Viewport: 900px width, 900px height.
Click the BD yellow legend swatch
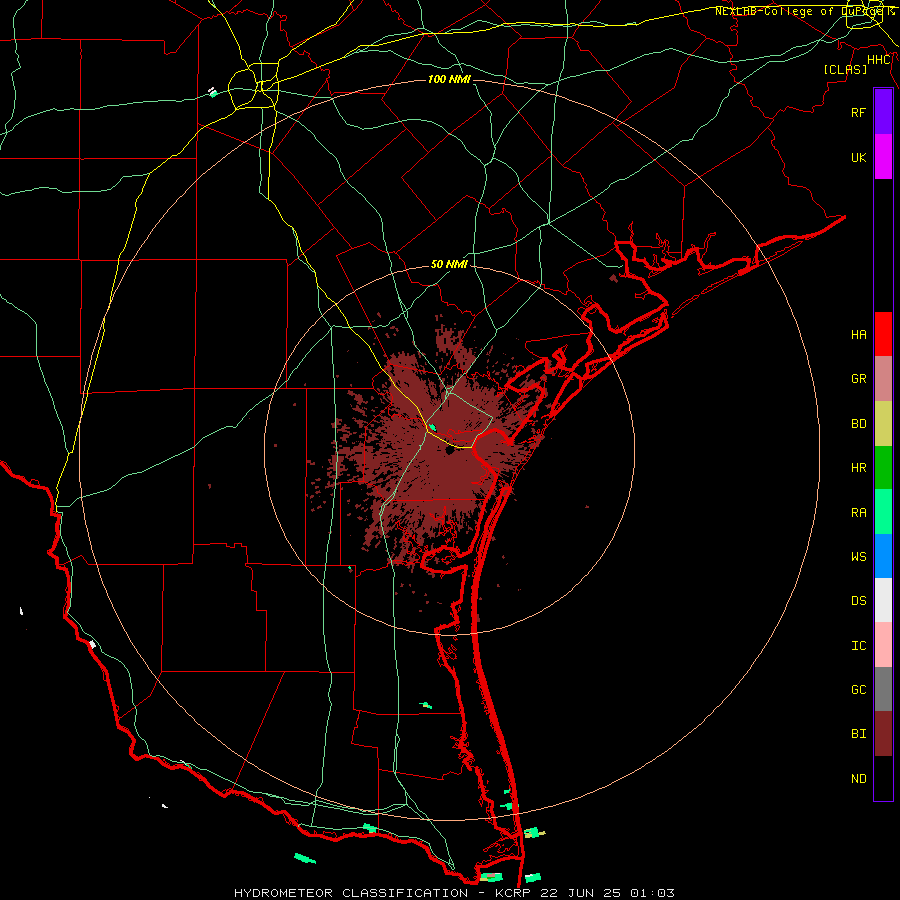[x=883, y=424]
